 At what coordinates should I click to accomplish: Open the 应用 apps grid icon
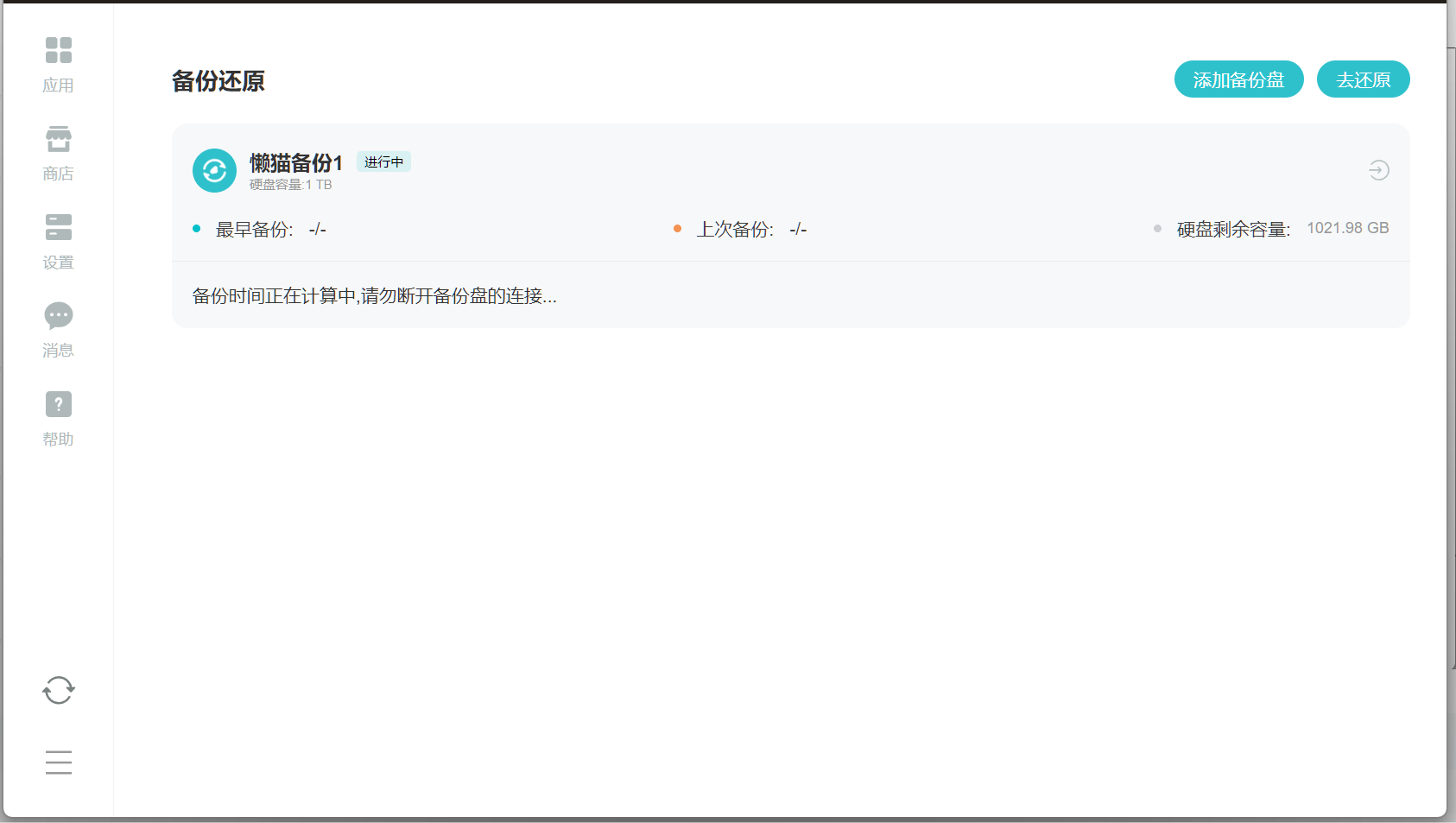pyautogui.click(x=58, y=50)
